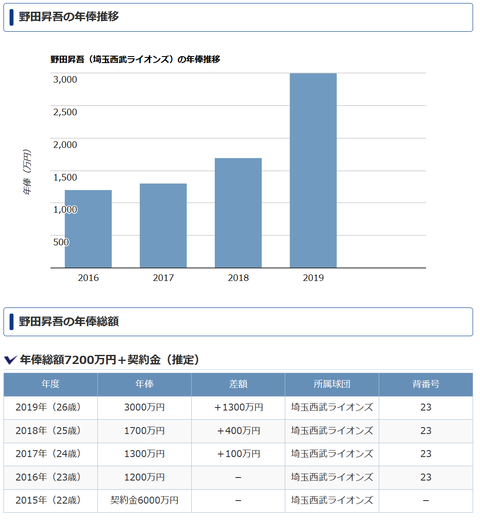Click the checkmark icon beside 年俸総額7200万円
This screenshot has height=521, width=480.
coord(10,360)
